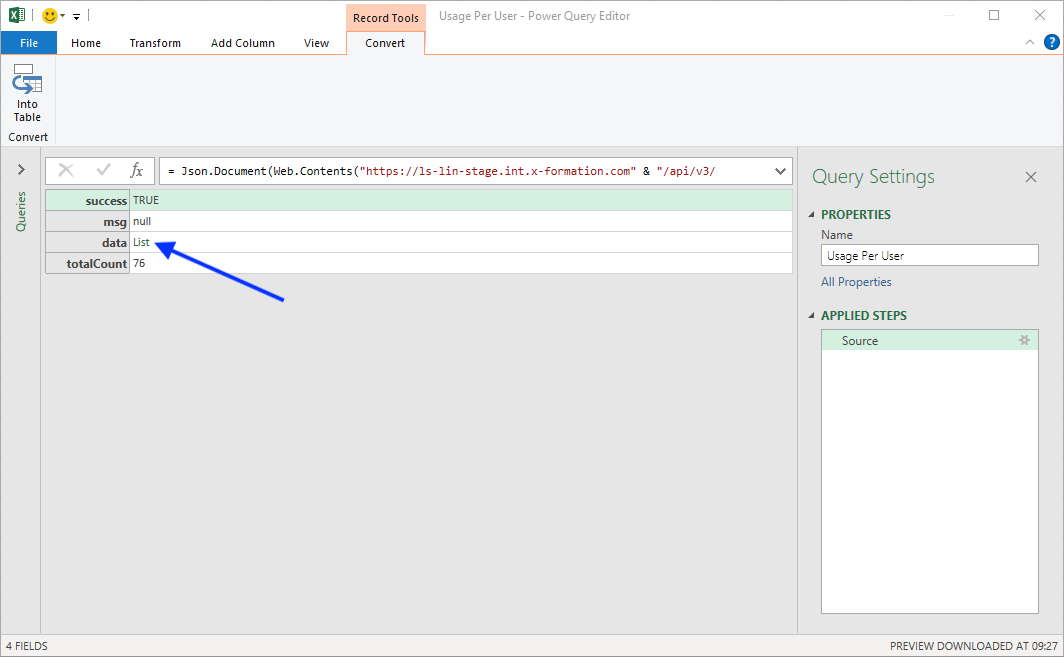Maximize the Power Query Editor window
The height and width of the screenshot is (657, 1064).
pyautogui.click(x=994, y=15)
